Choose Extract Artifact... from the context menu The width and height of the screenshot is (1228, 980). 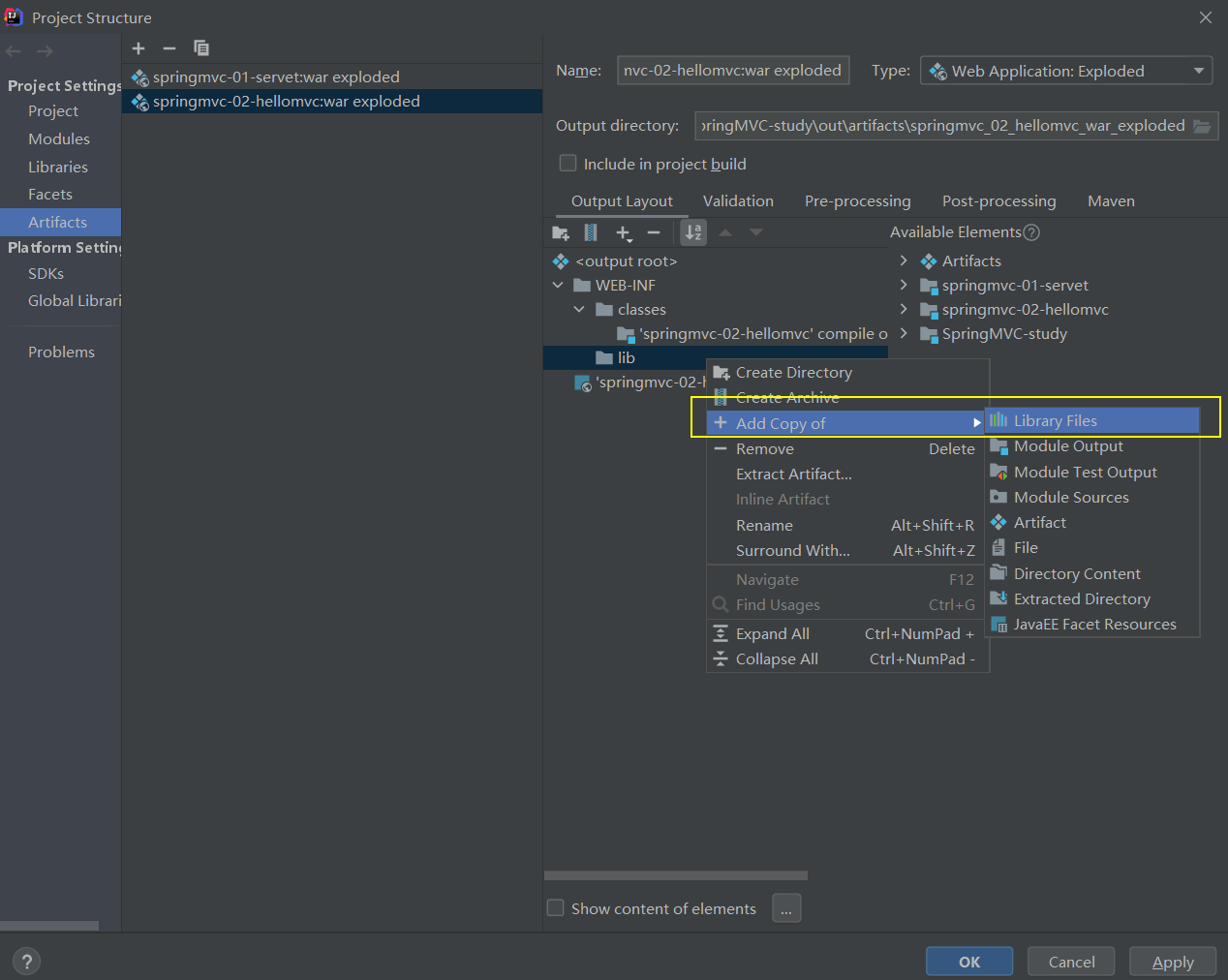click(x=847, y=475)
